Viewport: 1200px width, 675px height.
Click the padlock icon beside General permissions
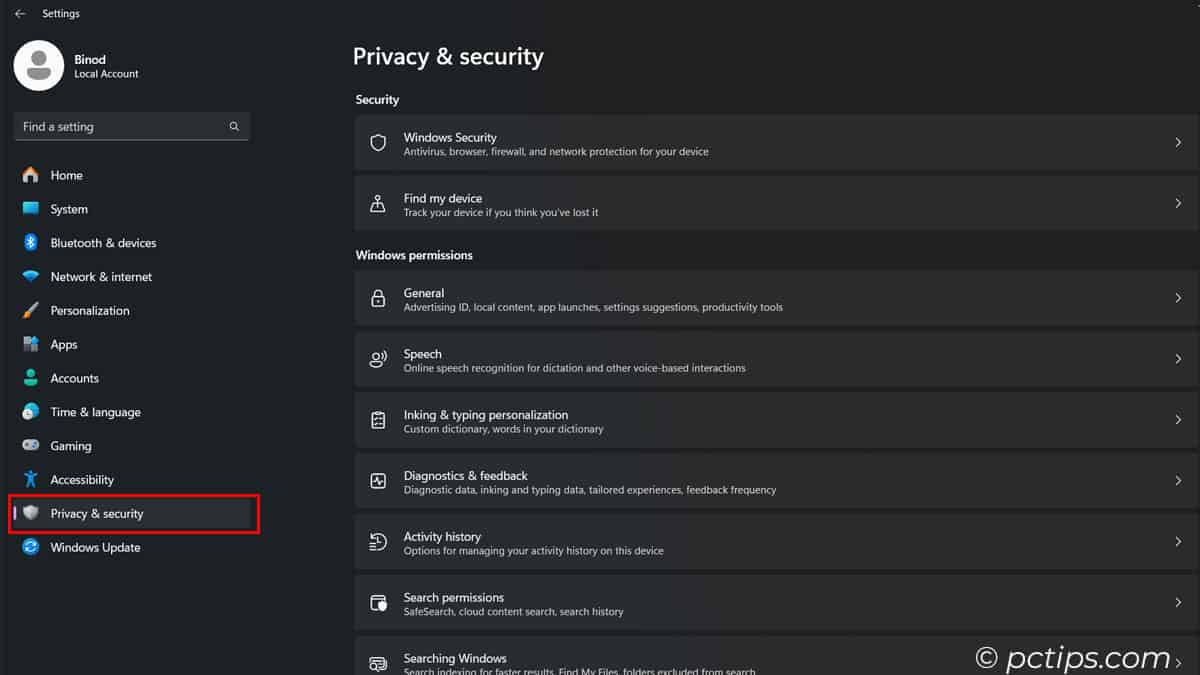click(x=377, y=299)
